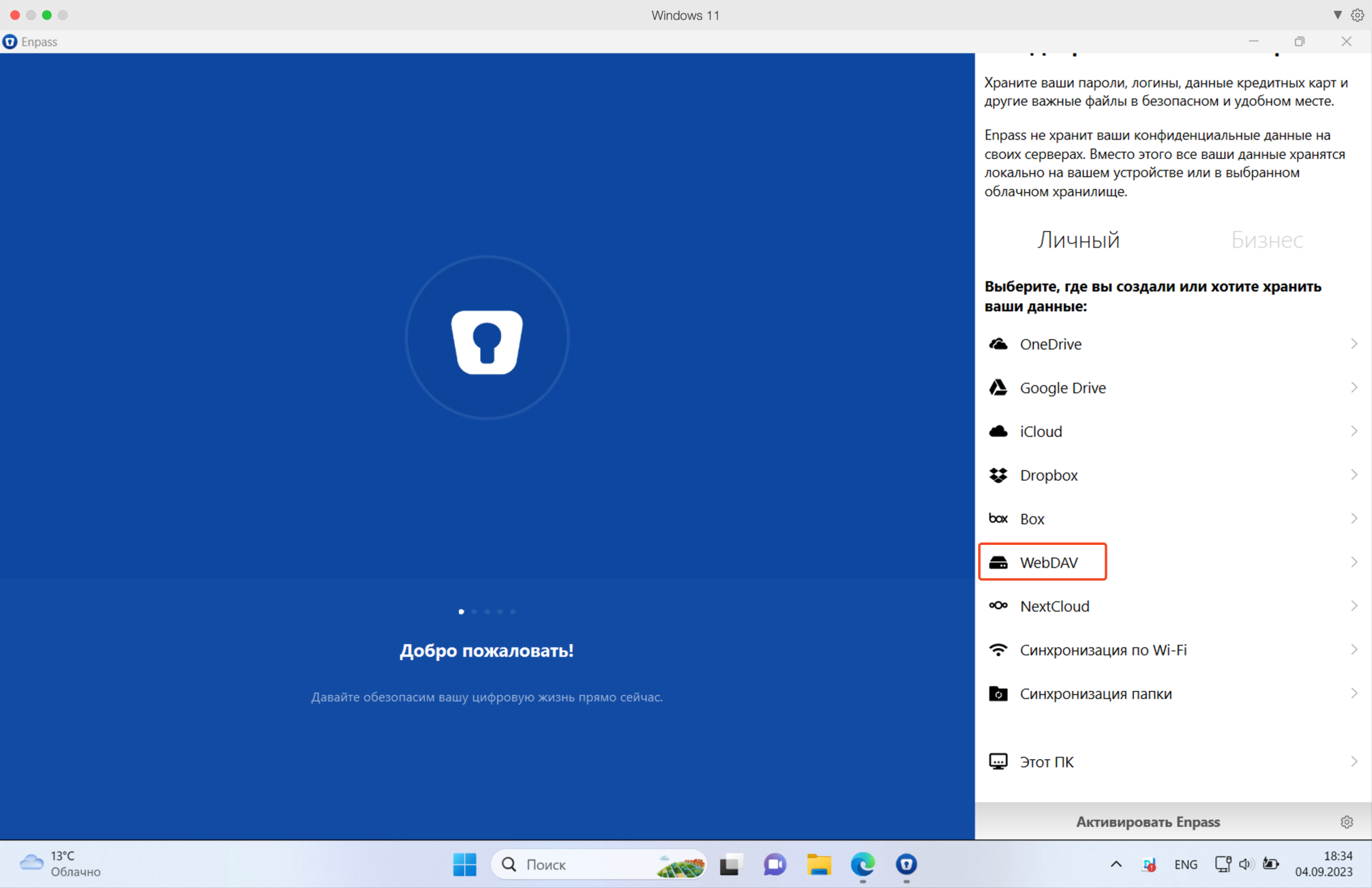Select the NextCloud label
Image resolution: width=1372 pixels, height=888 pixels.
[1054, 606]
